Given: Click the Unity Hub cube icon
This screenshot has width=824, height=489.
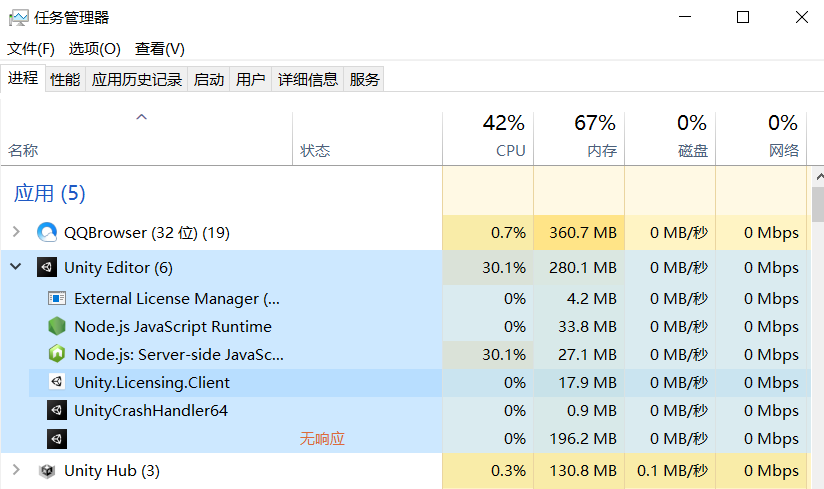Looking at the screenshot, I should pyautogui.click(x=47, y=471).
